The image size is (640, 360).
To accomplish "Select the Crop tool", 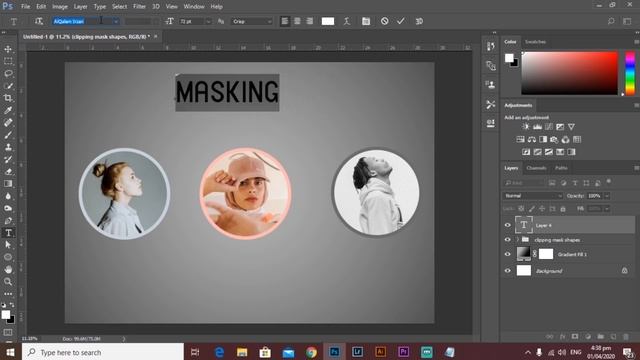I will (x=8, y=98).
